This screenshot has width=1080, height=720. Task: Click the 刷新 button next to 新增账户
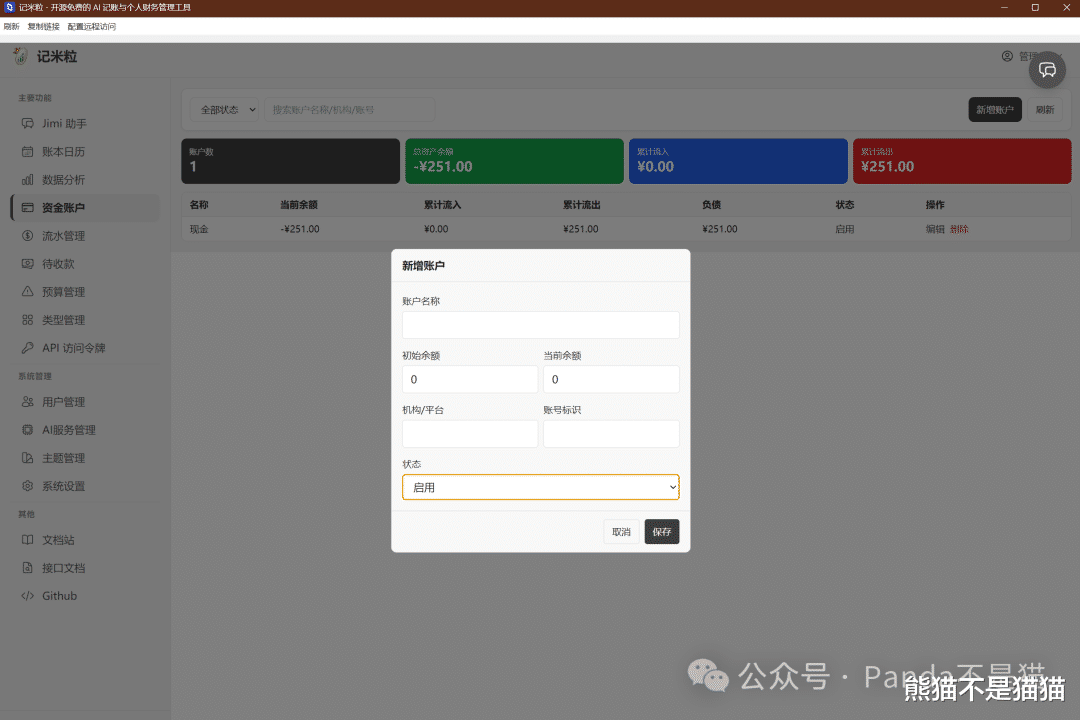click(x=1045, y=110)
